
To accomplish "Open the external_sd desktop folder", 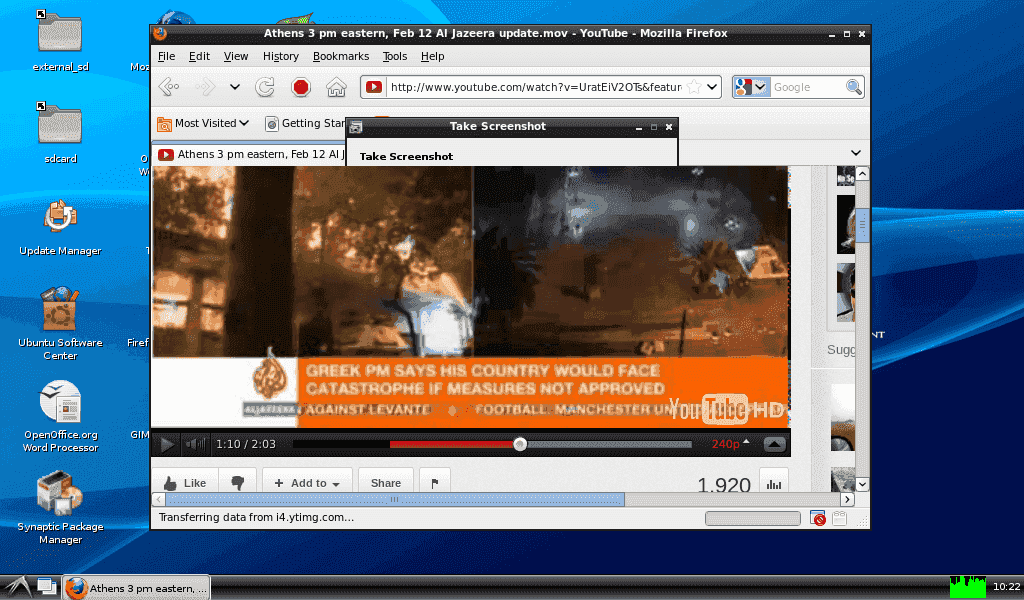I will pos(61,40).
